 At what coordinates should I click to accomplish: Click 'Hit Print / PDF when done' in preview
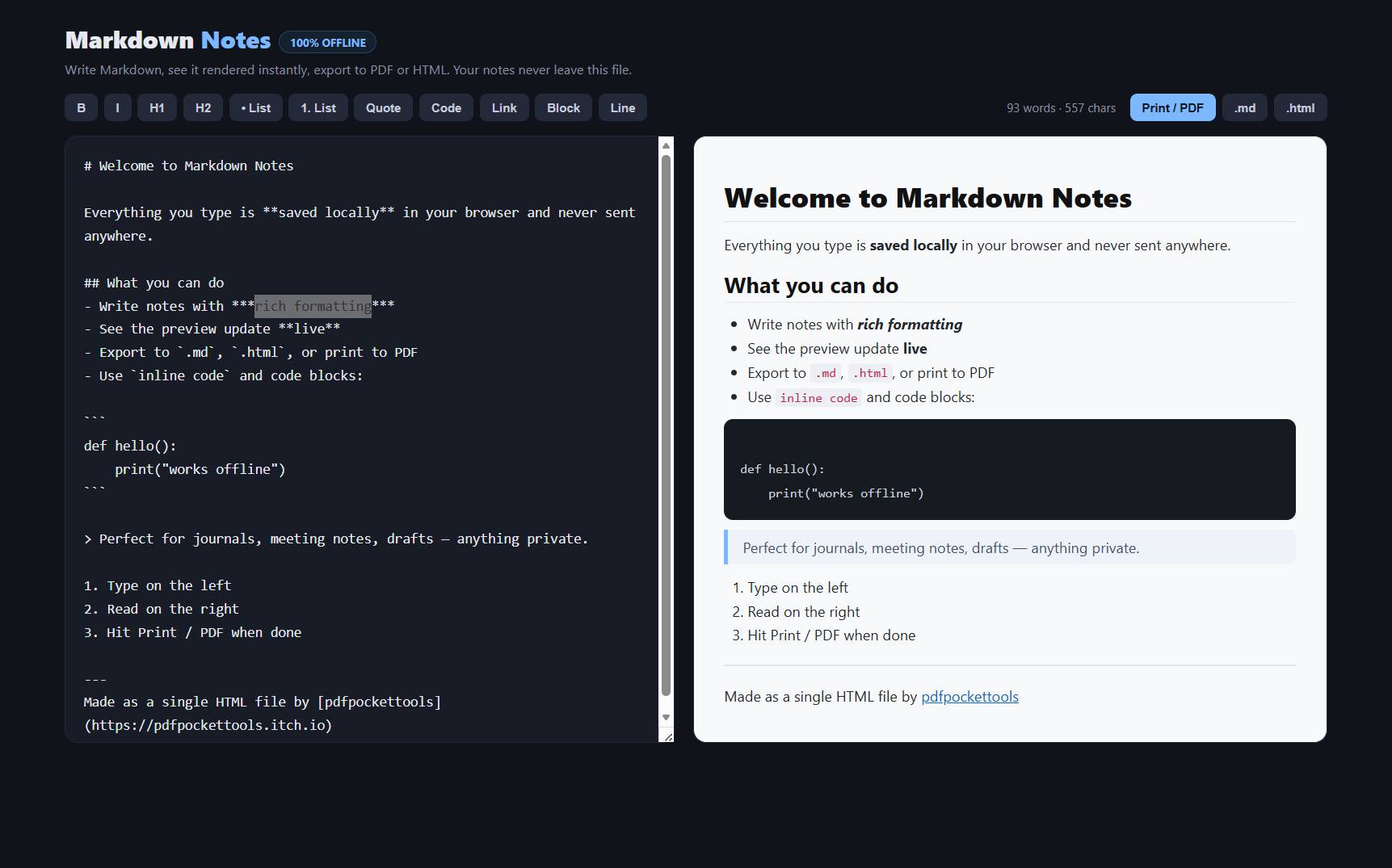[831, 635]
